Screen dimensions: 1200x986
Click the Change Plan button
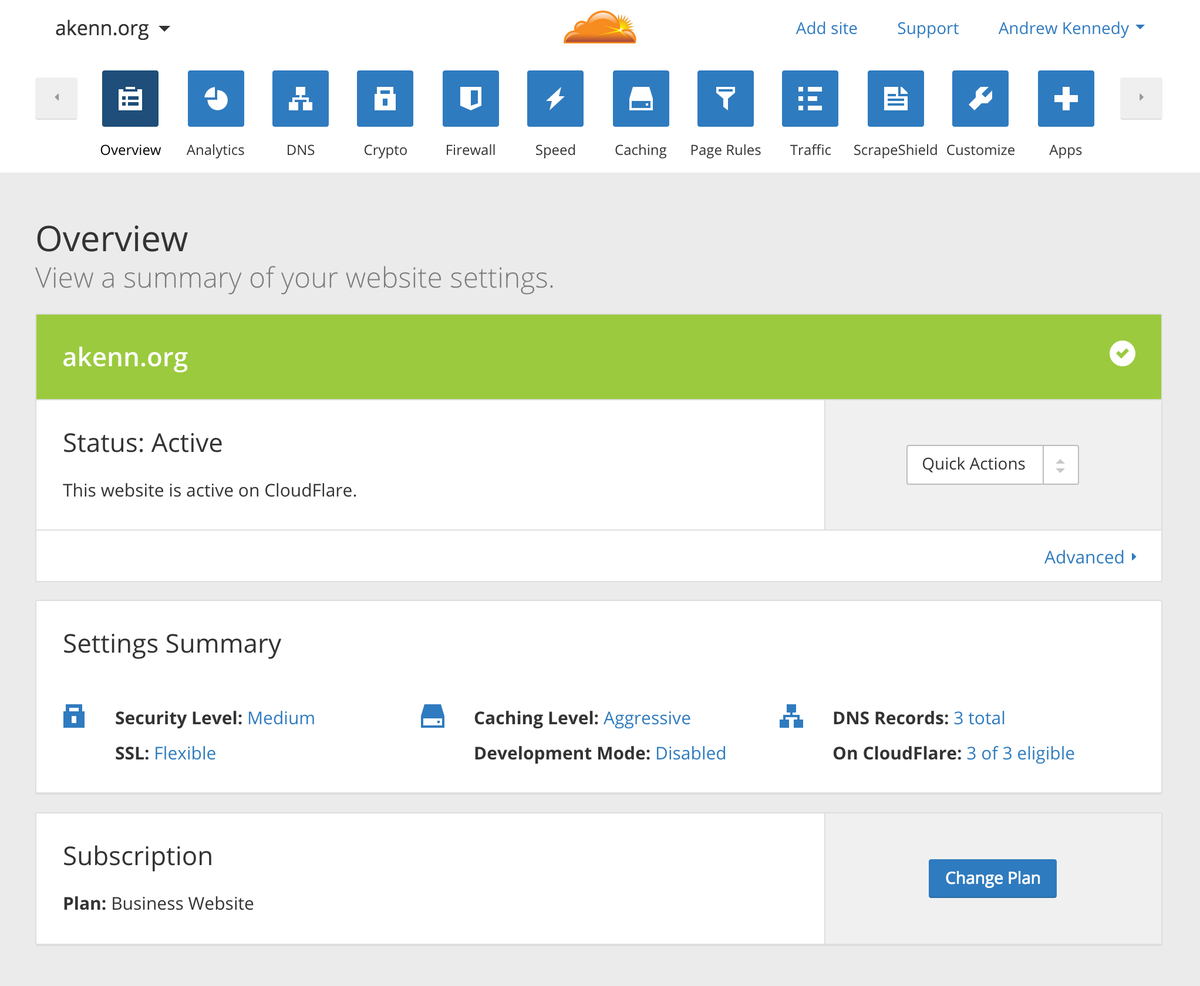992,878
